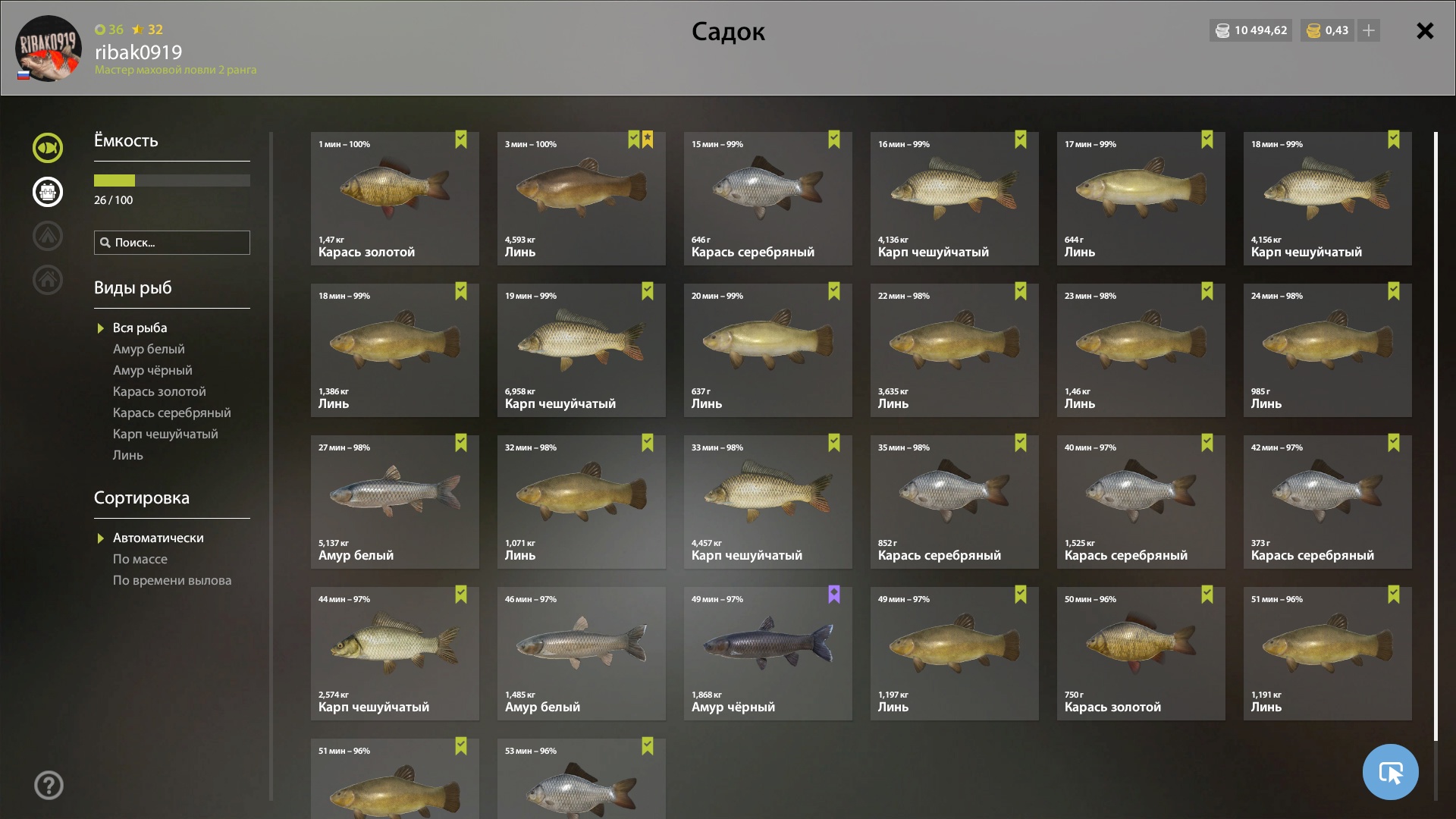This screenshot has height=819, width=1456.
Task: Select sorting option По массе
Action: tap(140, 559)
